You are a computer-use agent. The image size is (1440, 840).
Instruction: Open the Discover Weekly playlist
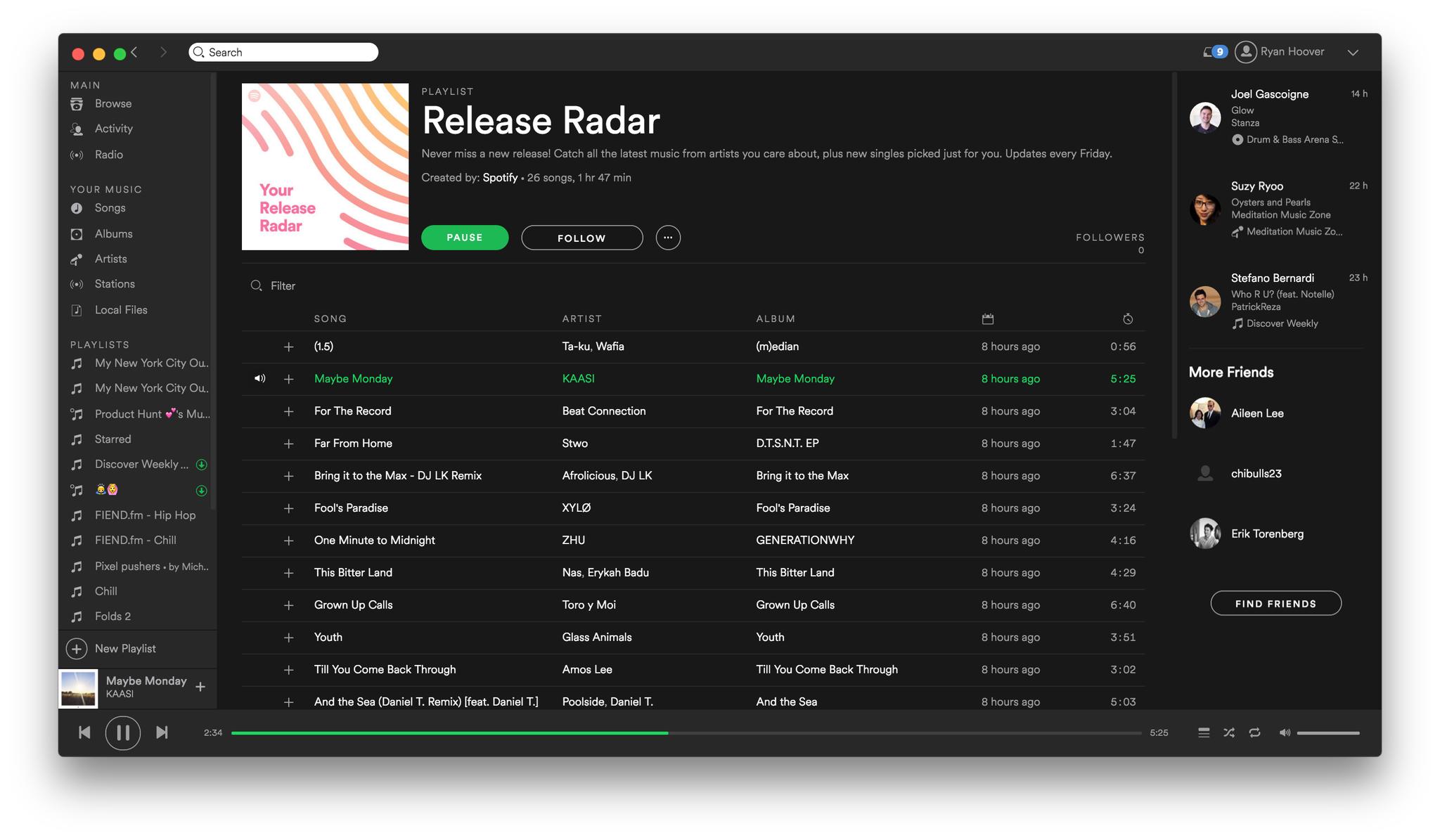(x=141, y=465)
